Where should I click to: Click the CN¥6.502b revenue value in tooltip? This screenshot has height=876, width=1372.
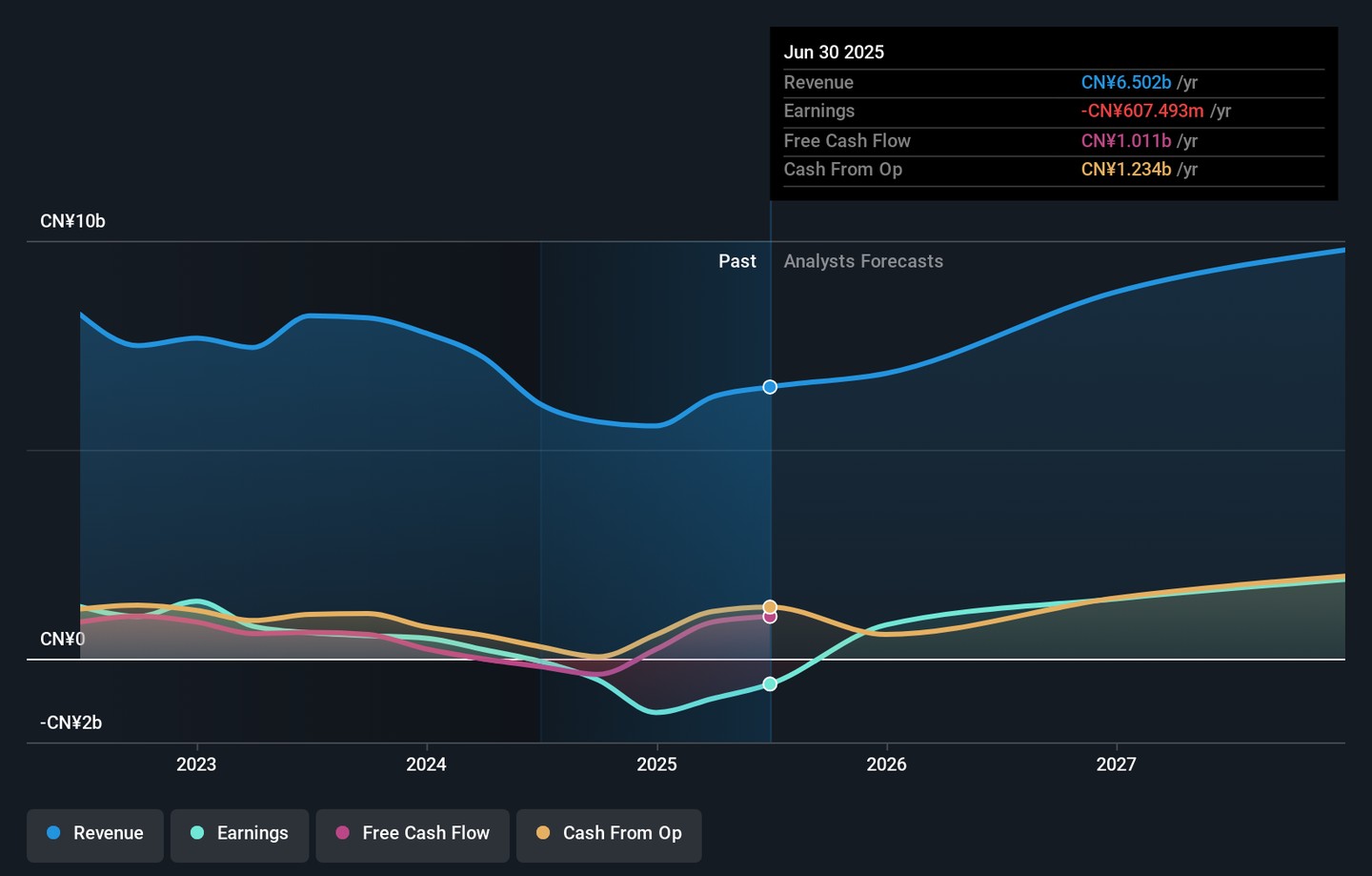pyautogui.click(x=1125, y=83)
